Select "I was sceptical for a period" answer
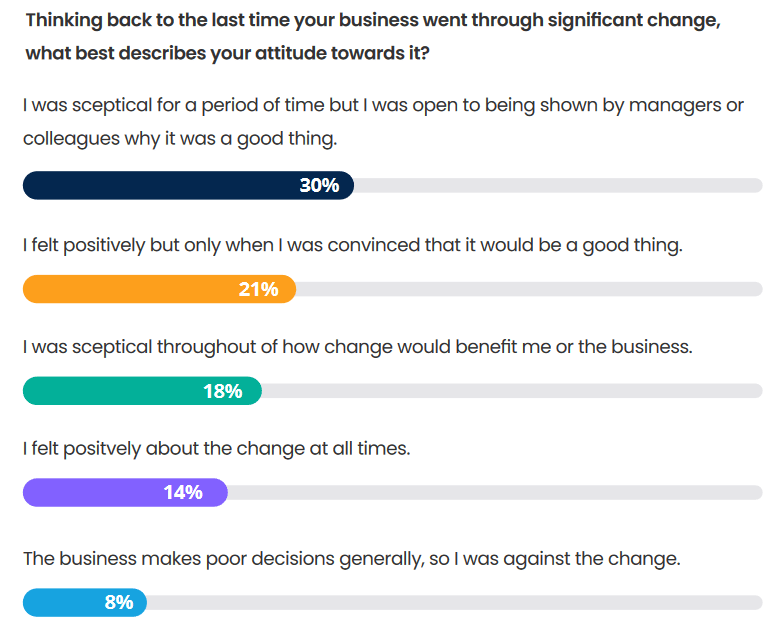Image resolution: width=777 pixels, height=626 pixels. tap(383, 122)
